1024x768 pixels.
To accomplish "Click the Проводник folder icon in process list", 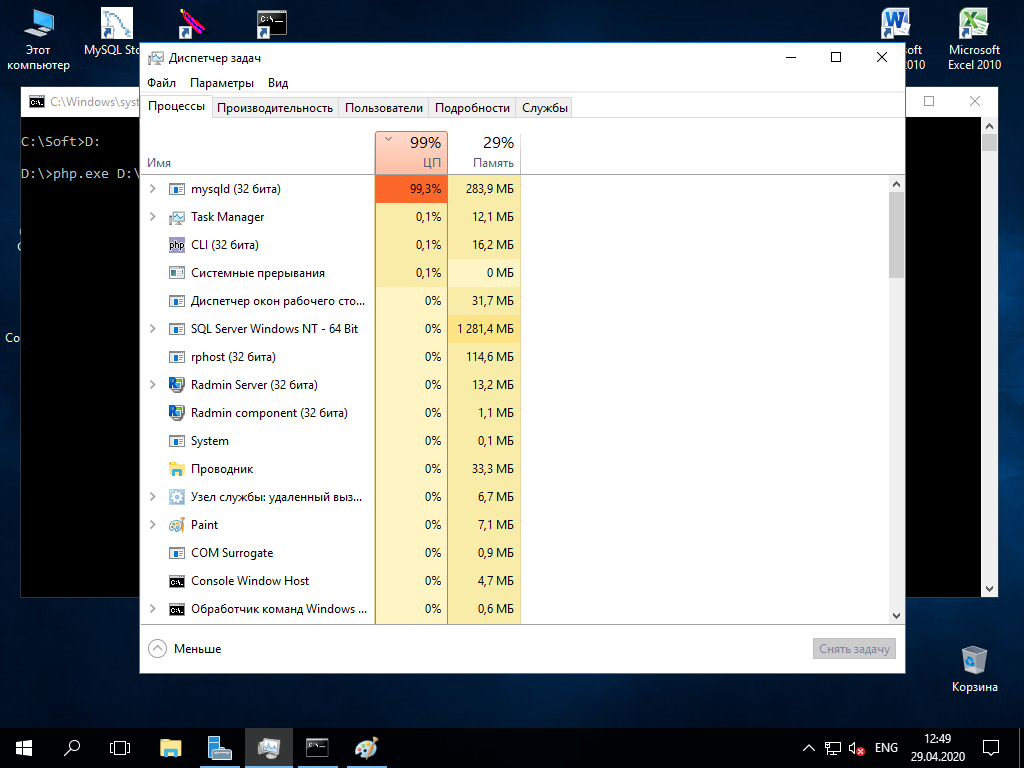I will [x=176, y=469].
